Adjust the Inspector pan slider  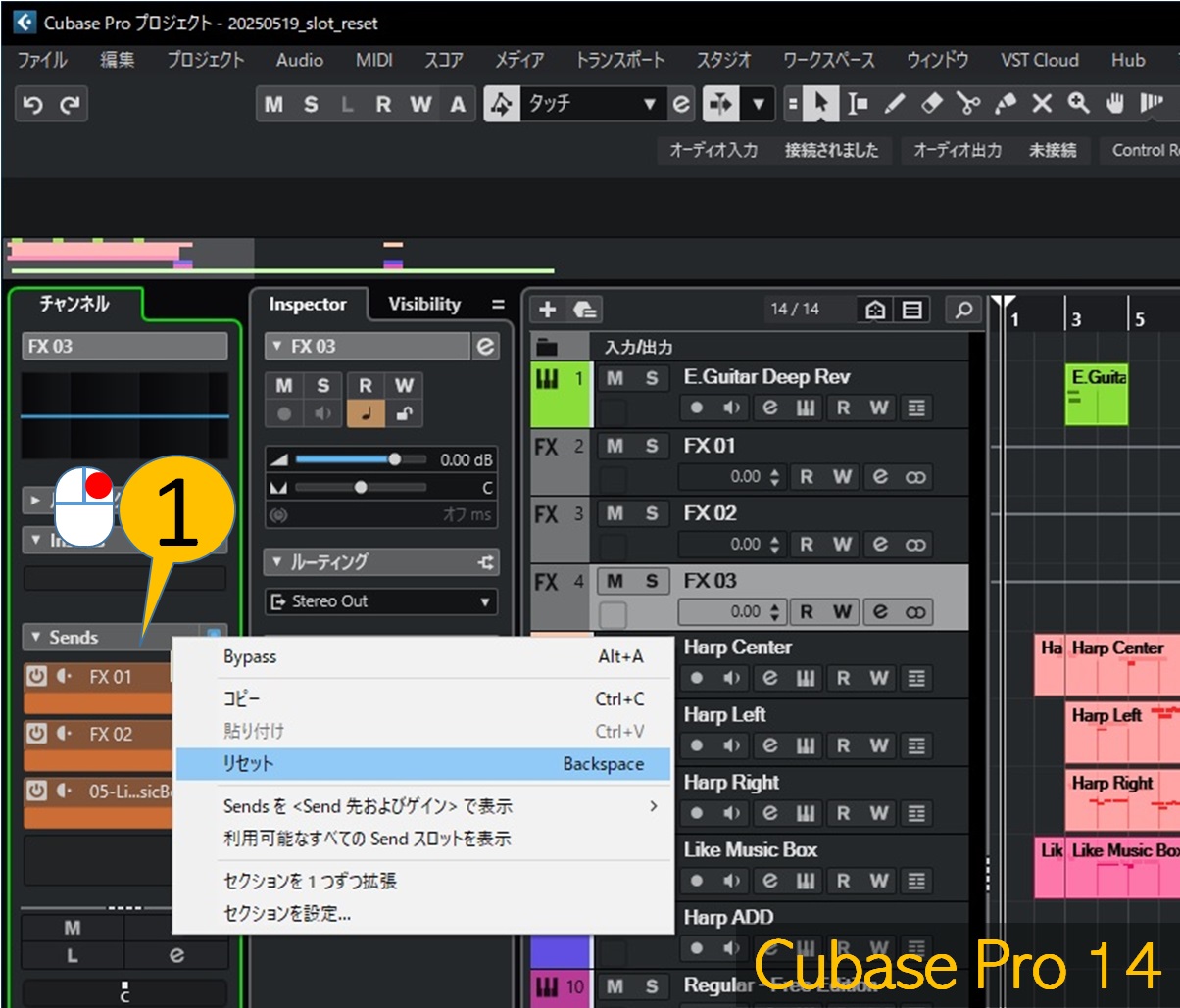(359, 487)
